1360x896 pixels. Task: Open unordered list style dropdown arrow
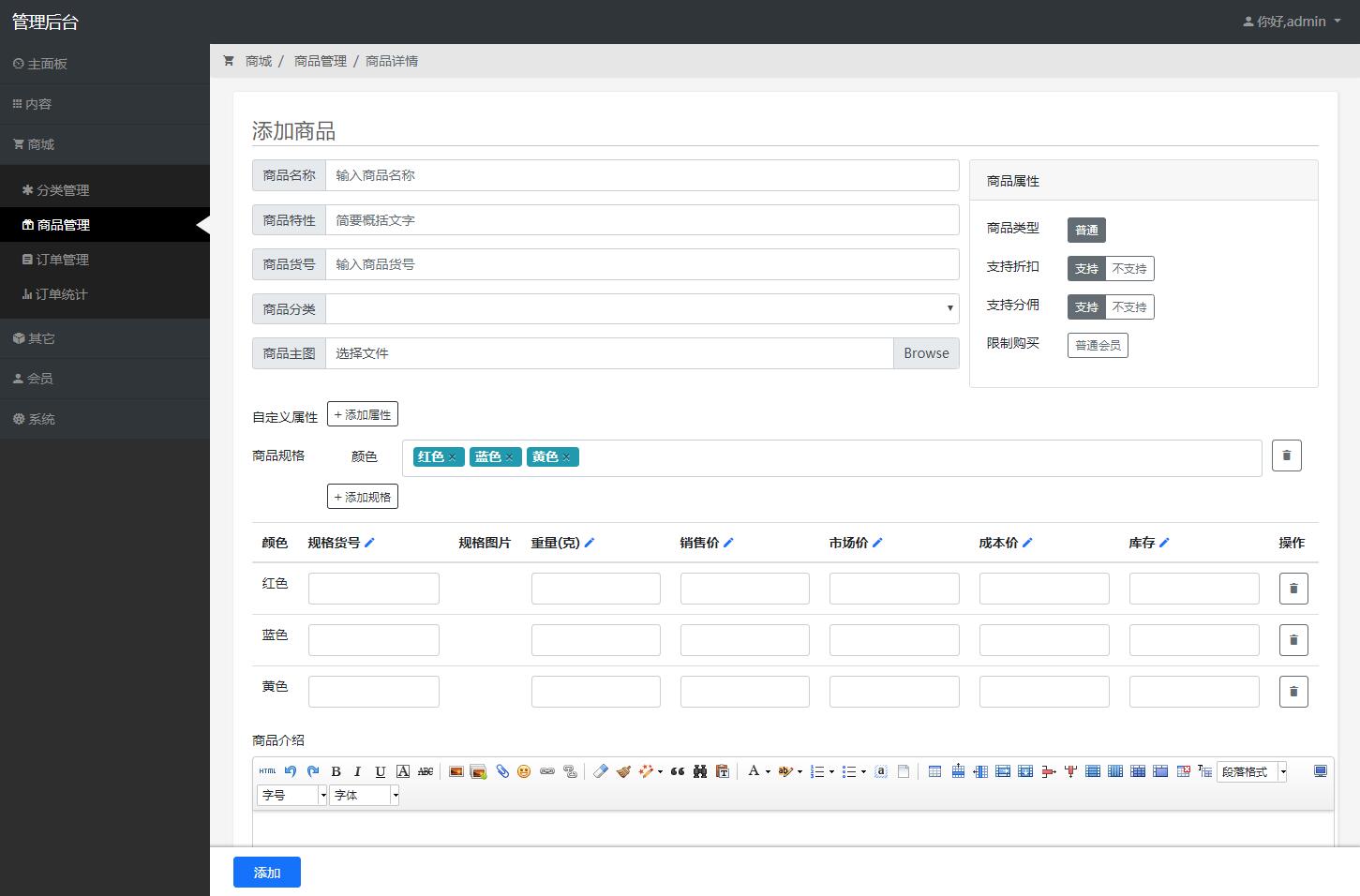(863, 771)
